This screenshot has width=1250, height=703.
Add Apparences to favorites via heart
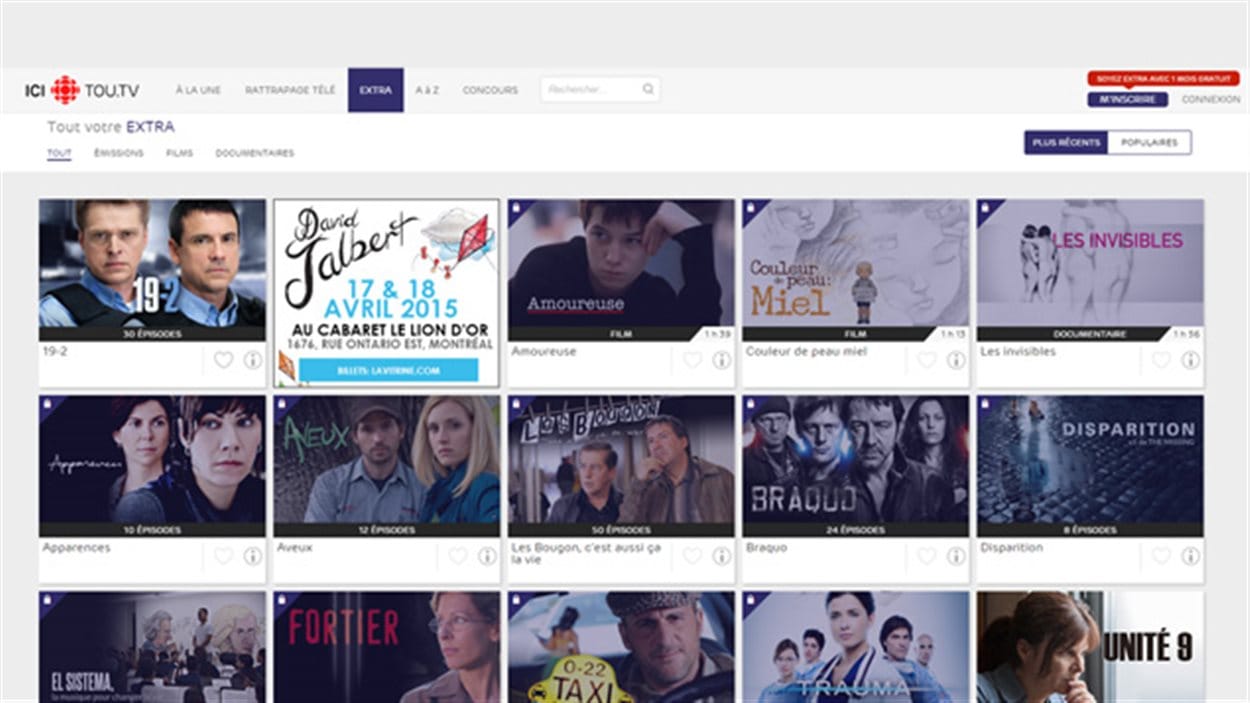tap(223, 556)
